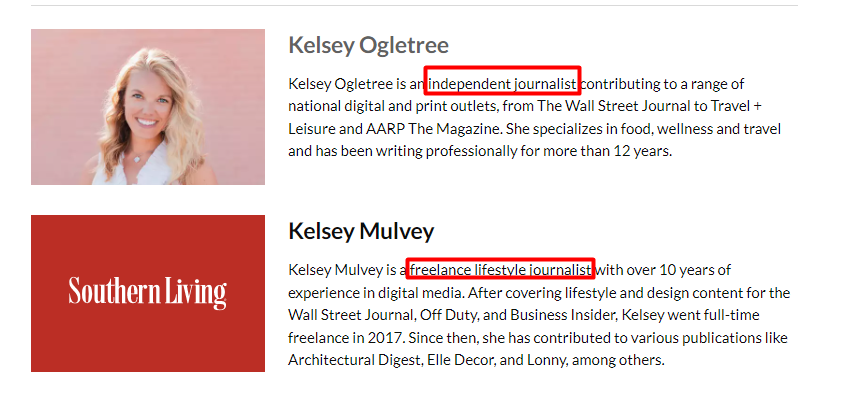The height and width of the screenshot is (404, 848).
Task: Click 'experience in digital media' text
Action: (375, 293)
